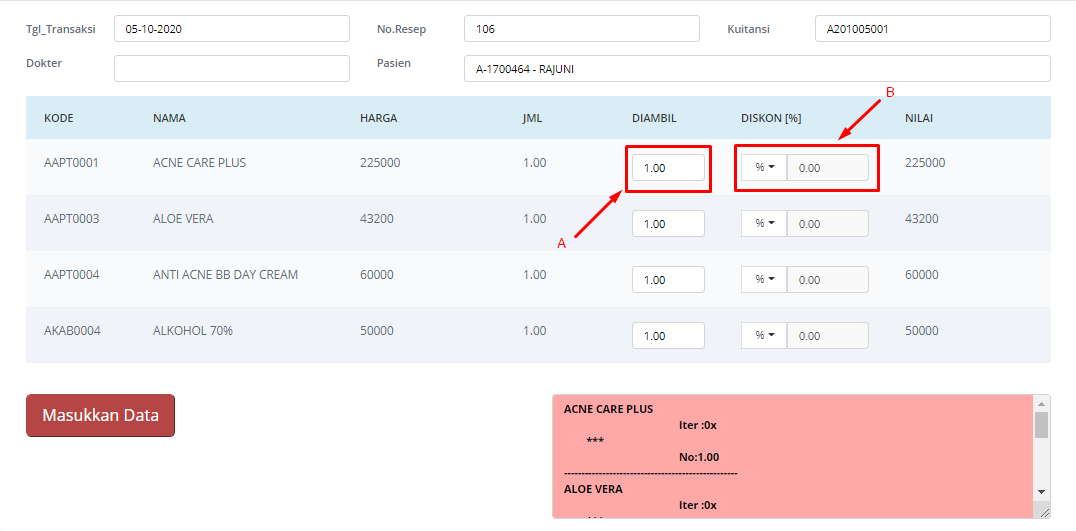Open discount type dropdown for ACNE CARE PLUS
The height and width of the screenshot is (531, 1076).
coord(764,168)
